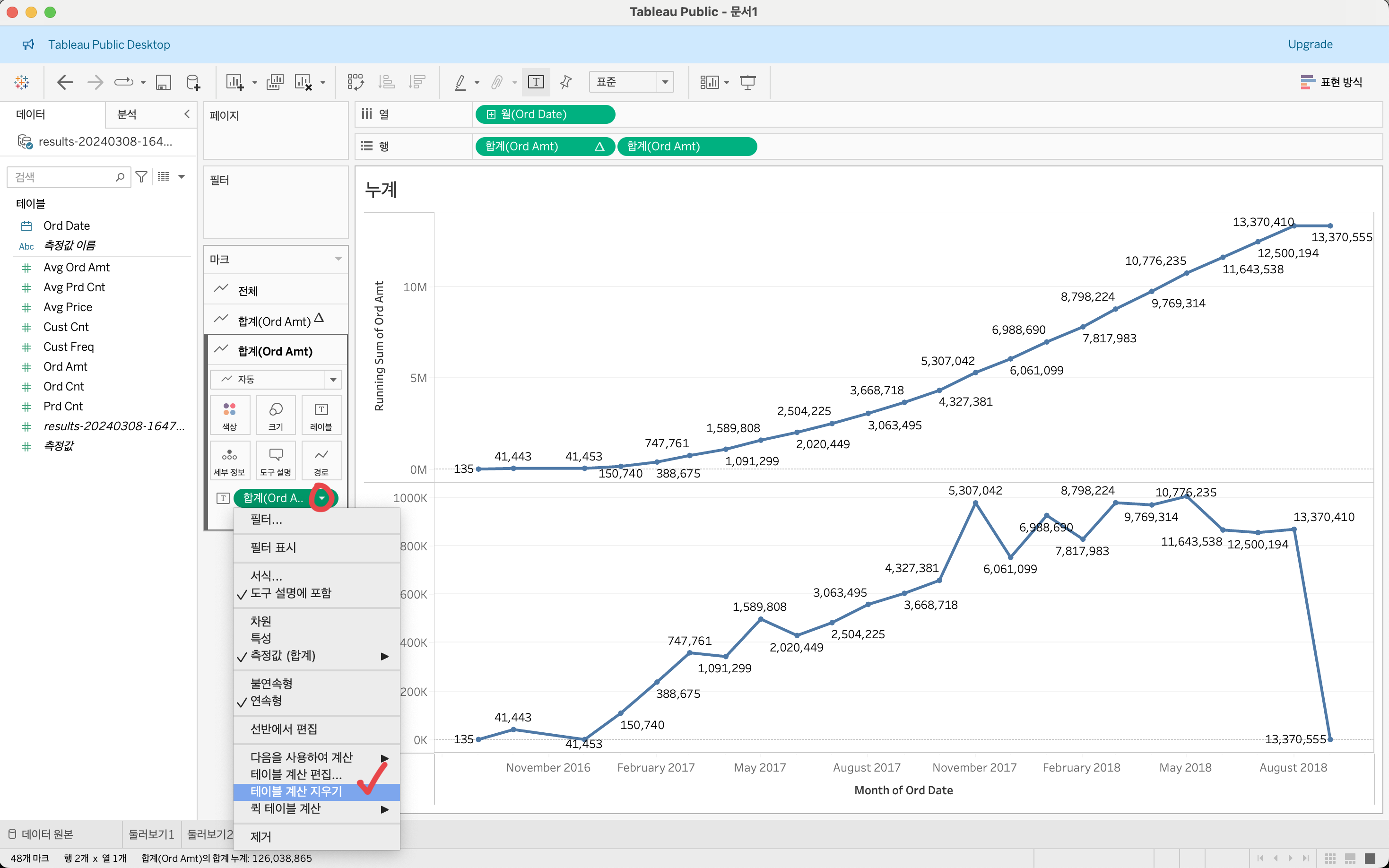Choose '테이블 계산 지우기' from context menu
The width and height of the screenshot is (1389, 868).
click(296, 791)
